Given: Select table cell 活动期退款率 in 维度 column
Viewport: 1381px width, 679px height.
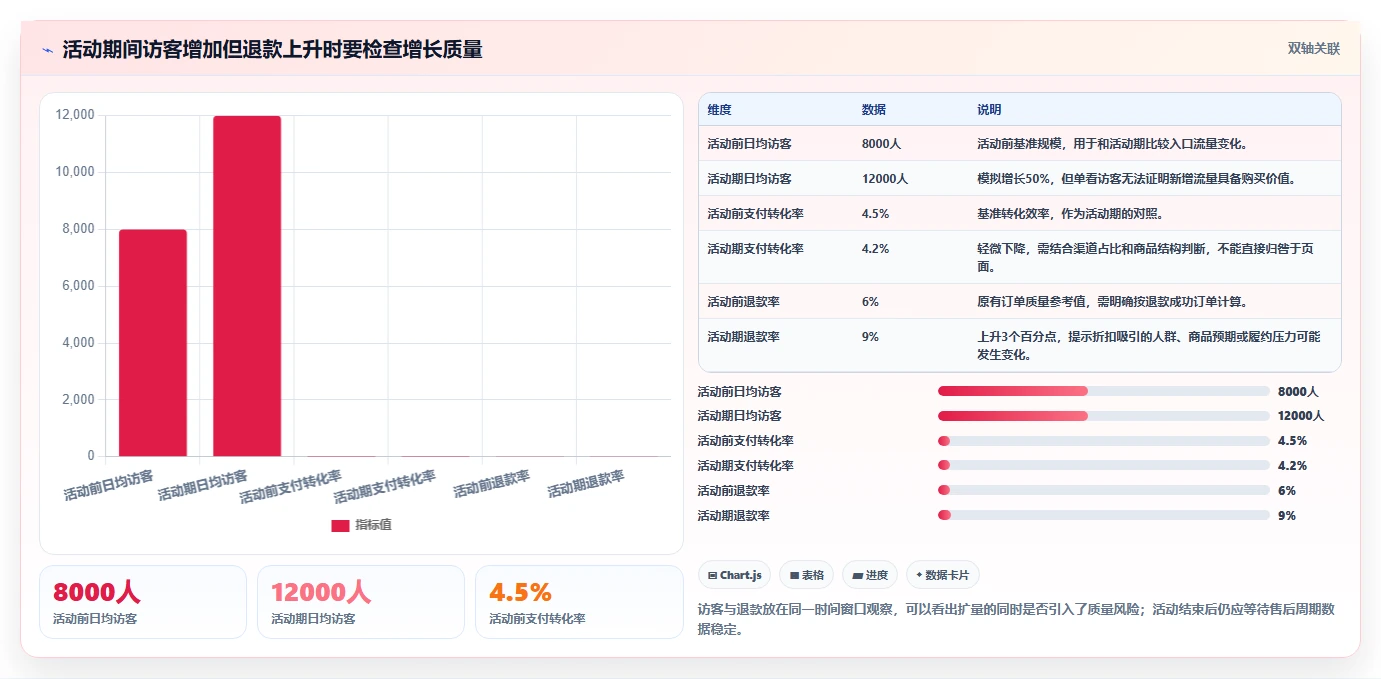Looking at the screenshot, I should click(x=743, y=337).
